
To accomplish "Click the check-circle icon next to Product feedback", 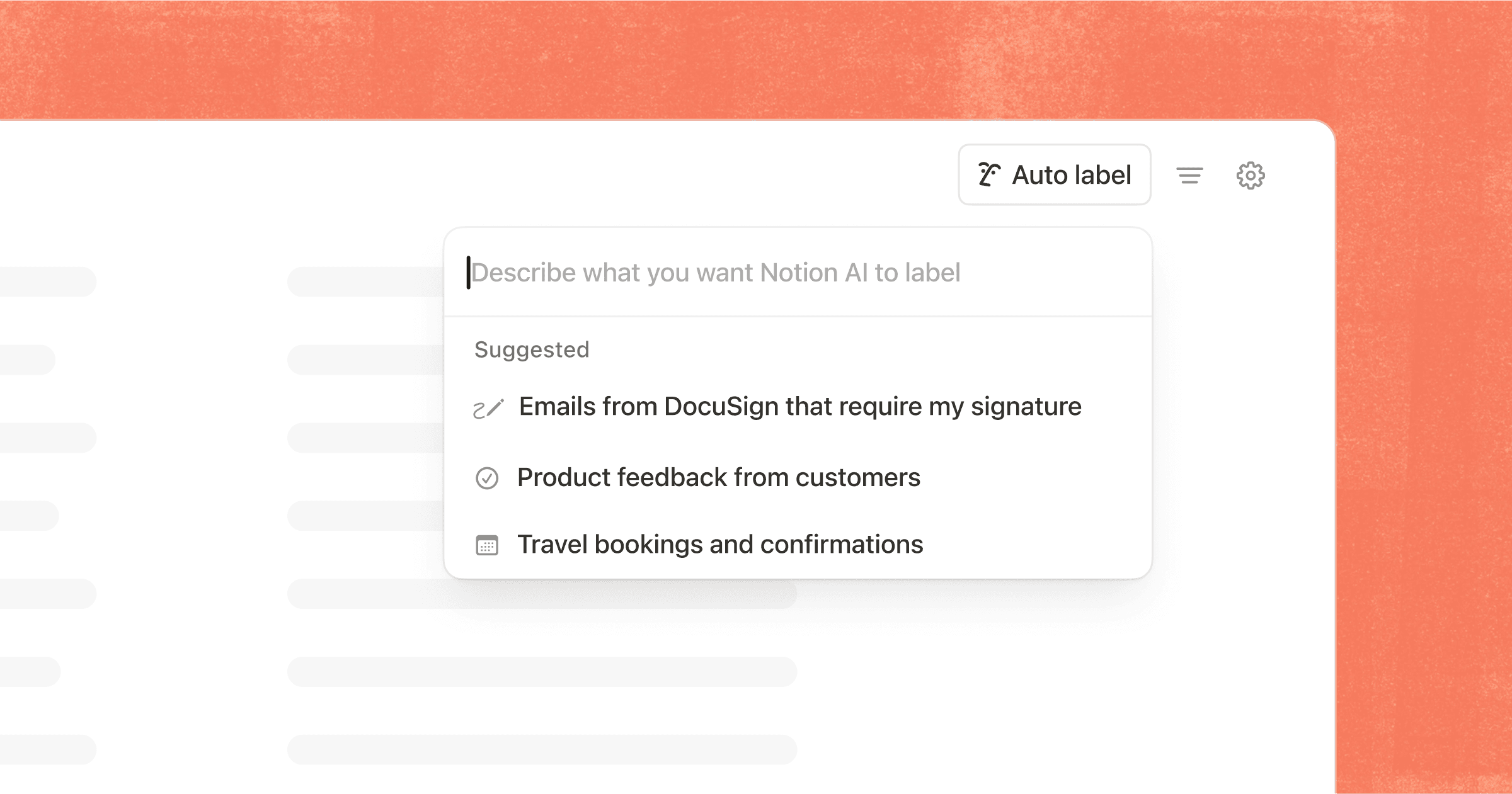I will click(x=487, y=478).
